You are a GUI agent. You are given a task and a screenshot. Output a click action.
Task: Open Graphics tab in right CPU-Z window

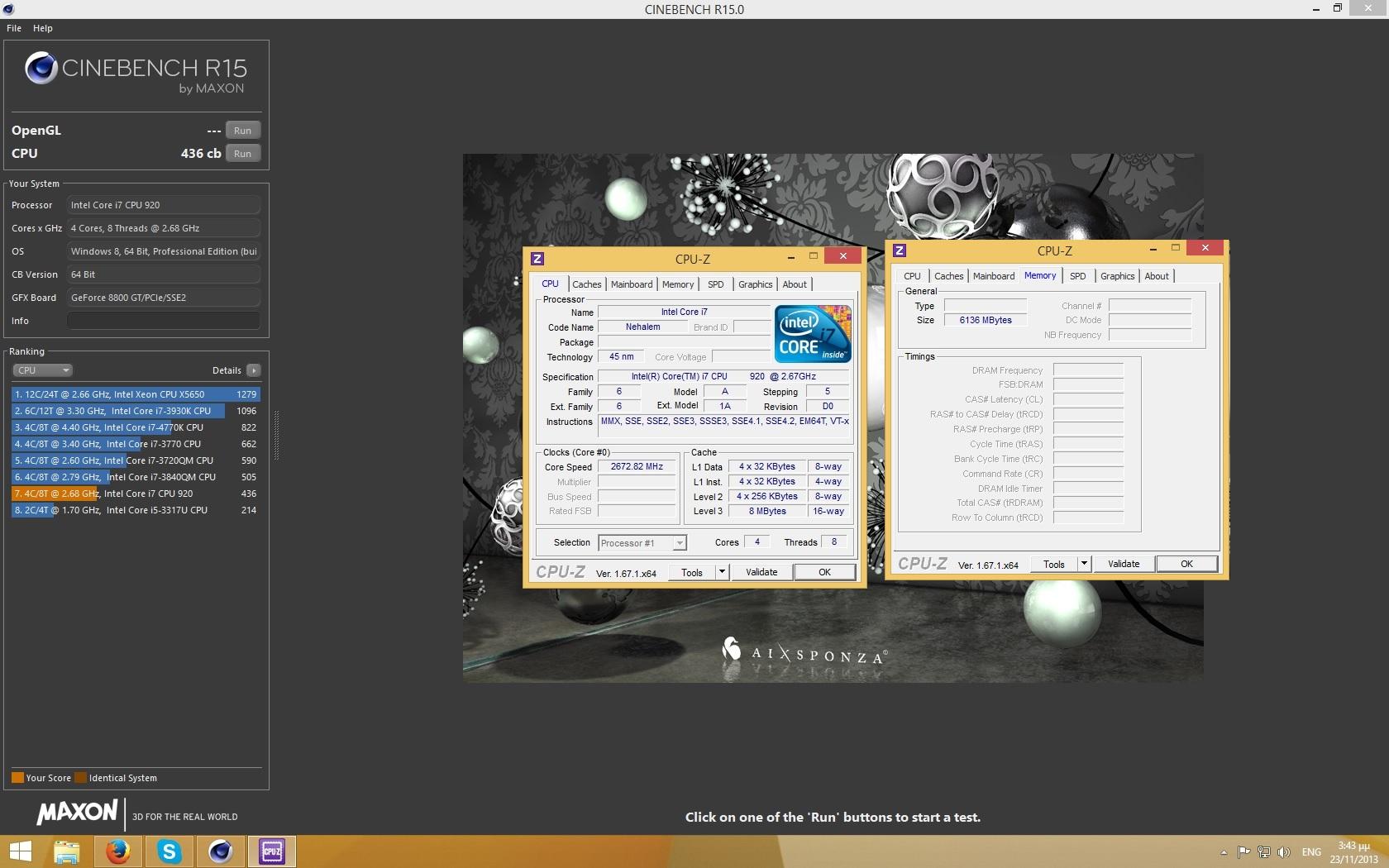(x=1118, y=276)
